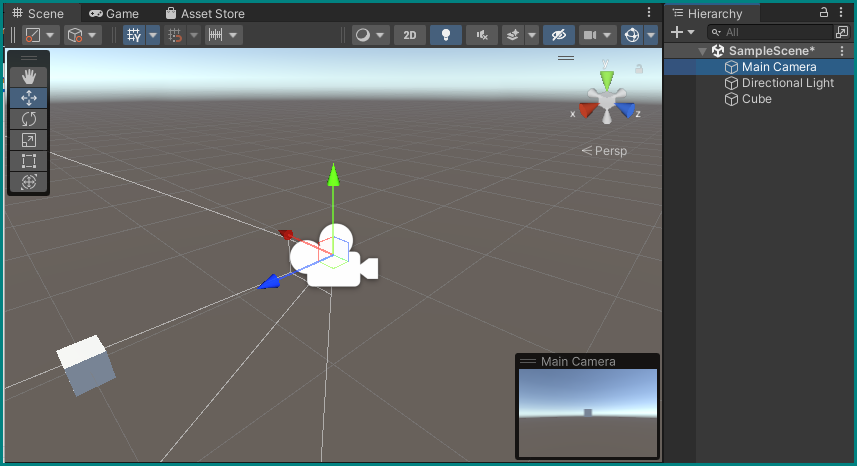Toggle 2D view mode

[410, 35]
